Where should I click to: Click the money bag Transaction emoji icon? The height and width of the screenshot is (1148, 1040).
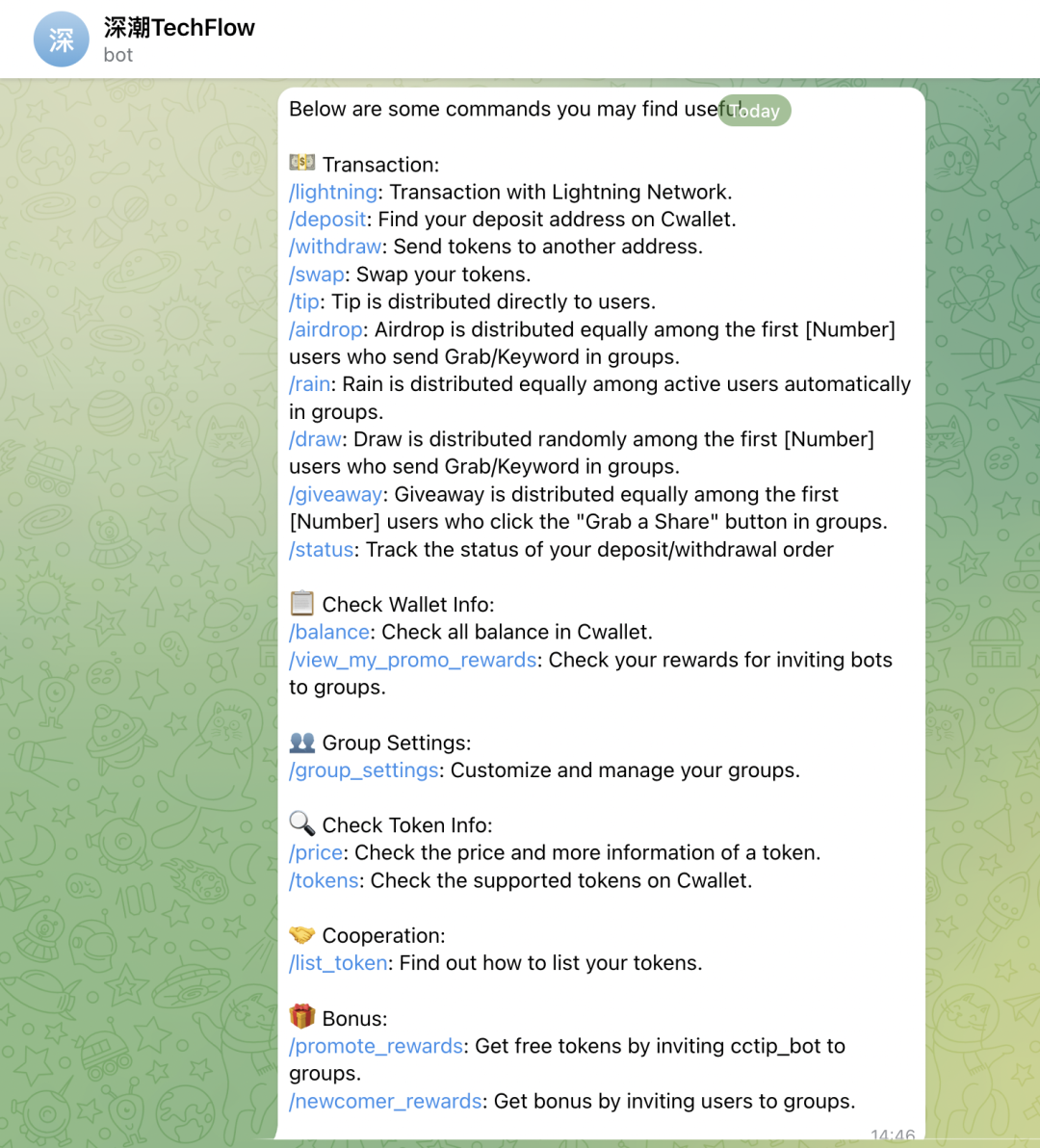299,164
